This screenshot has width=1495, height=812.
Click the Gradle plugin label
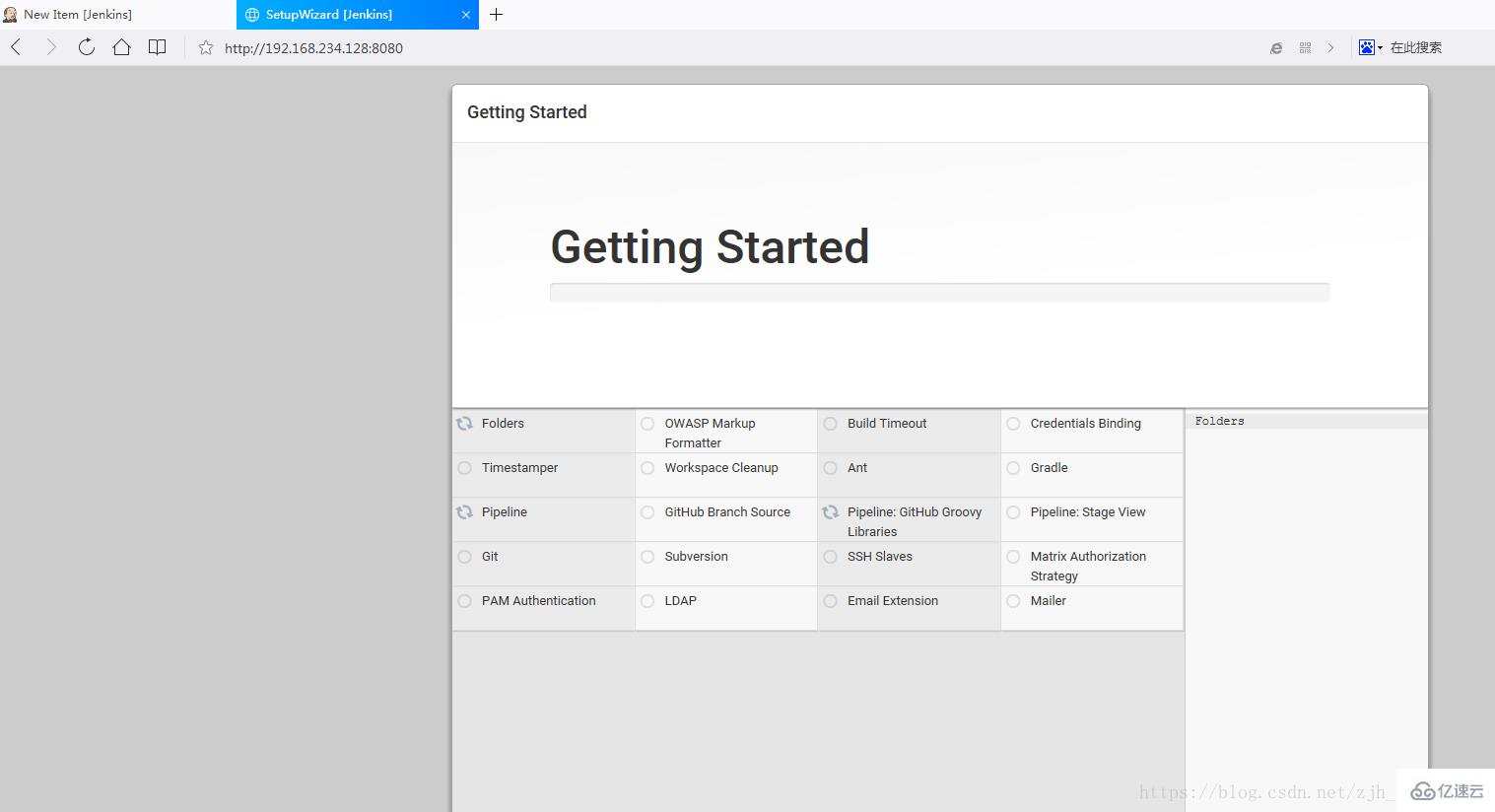click(1049, 468)
